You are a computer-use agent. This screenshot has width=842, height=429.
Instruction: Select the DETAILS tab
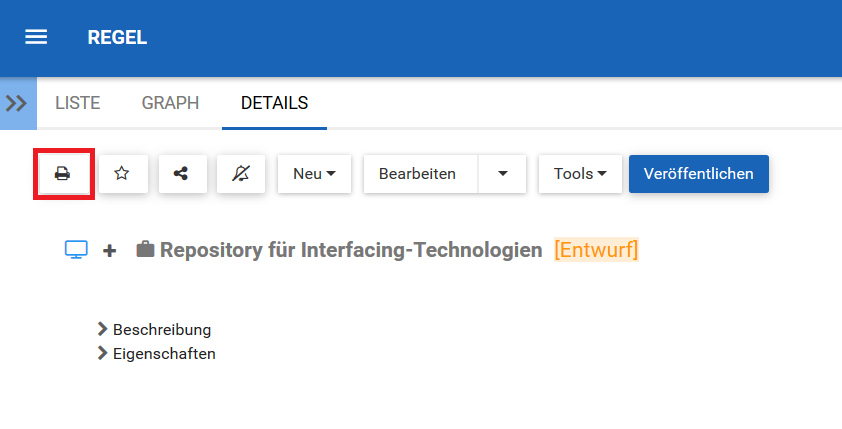pos(274,103)
